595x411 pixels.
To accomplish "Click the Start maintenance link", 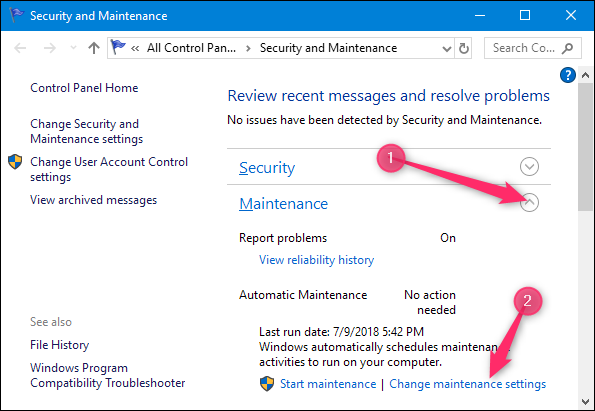I will coord(328,384).
